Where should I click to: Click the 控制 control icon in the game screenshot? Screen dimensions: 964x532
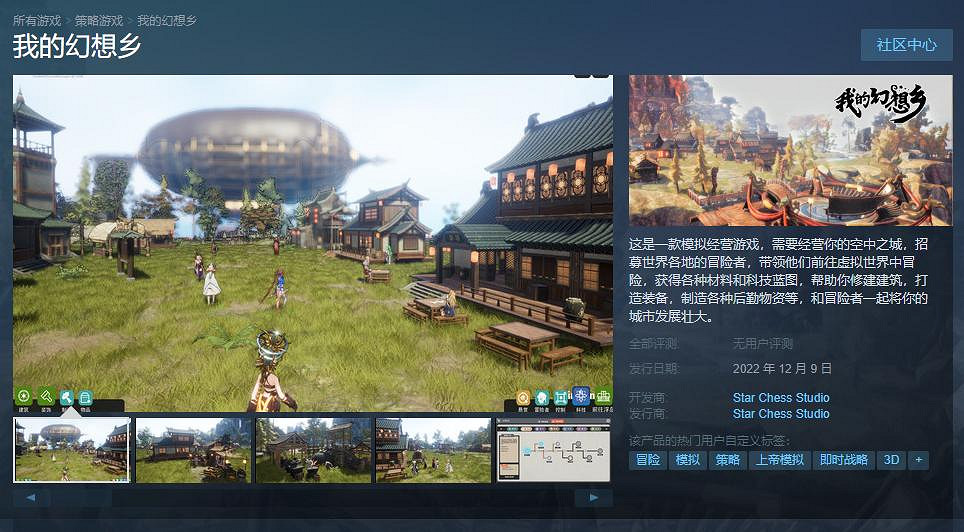tap(561, 400)
